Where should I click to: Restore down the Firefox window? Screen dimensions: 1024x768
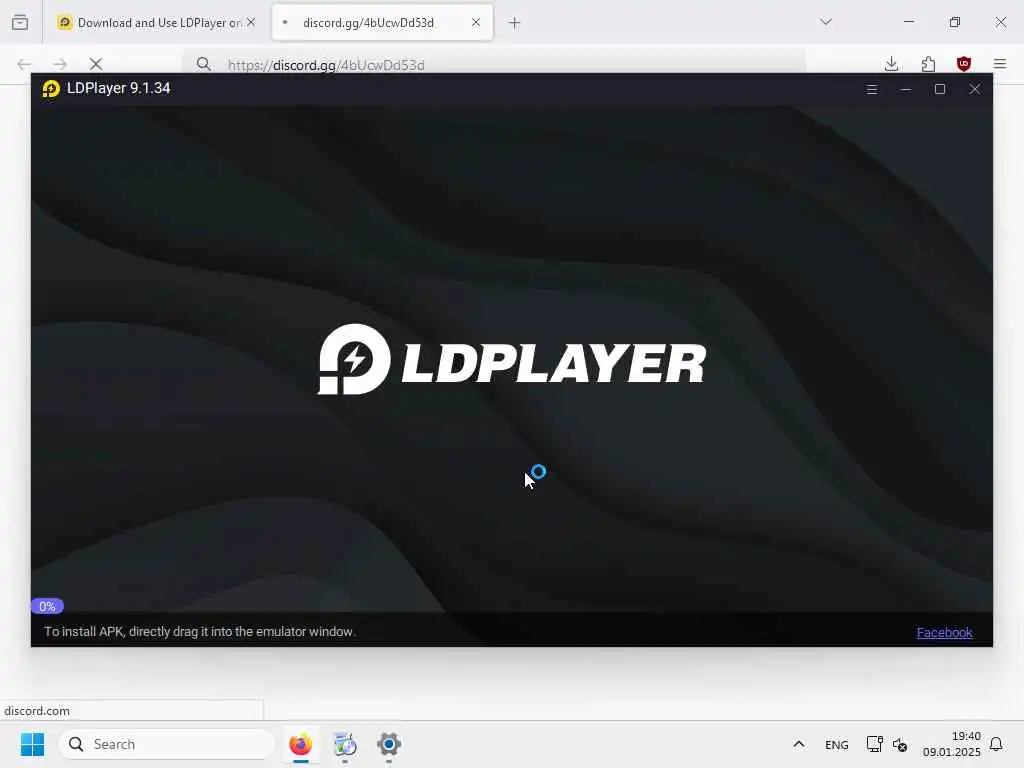pyautogui.click(x=955, y=22)
